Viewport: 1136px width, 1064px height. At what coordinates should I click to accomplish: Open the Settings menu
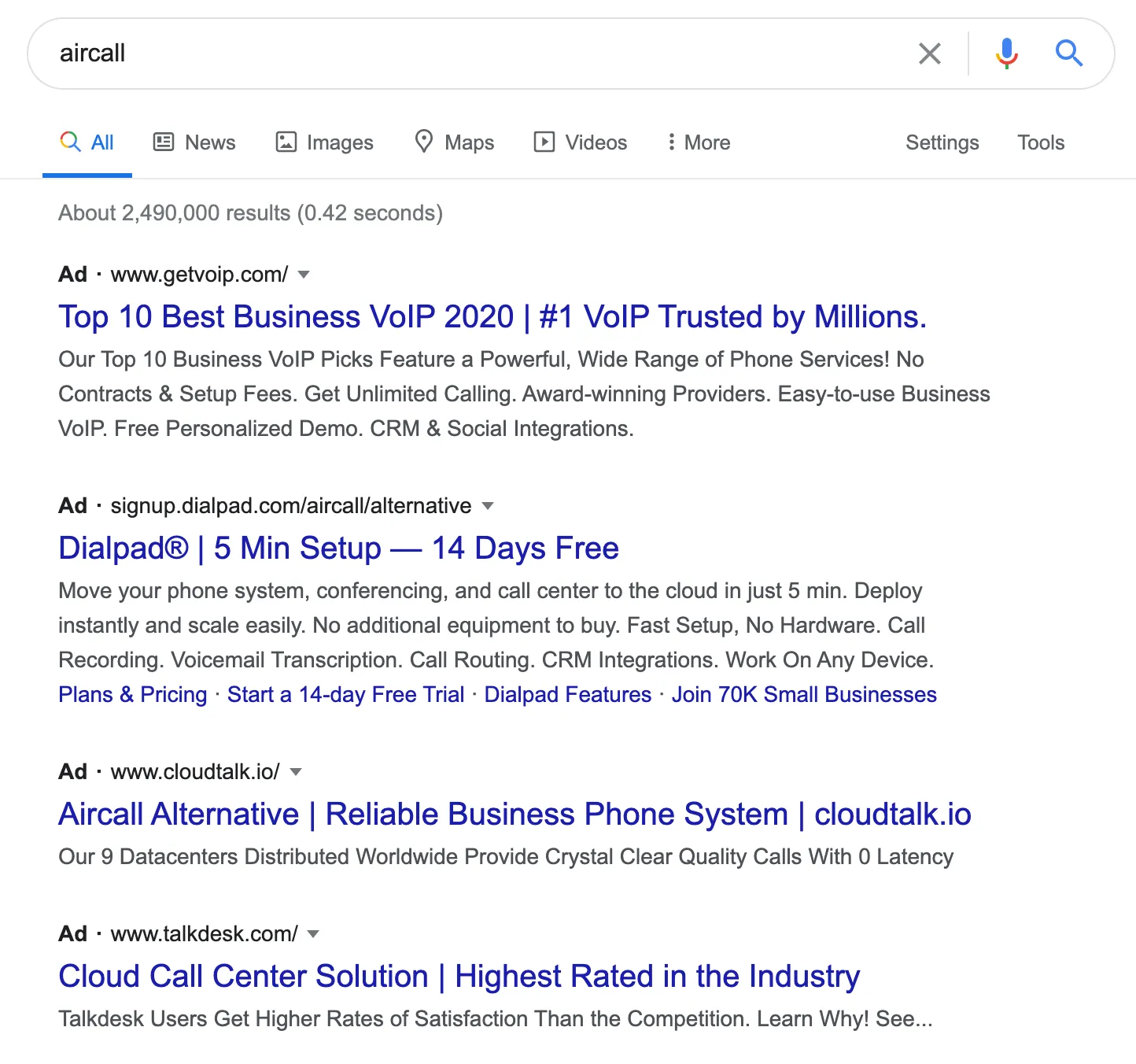(942, 142)
